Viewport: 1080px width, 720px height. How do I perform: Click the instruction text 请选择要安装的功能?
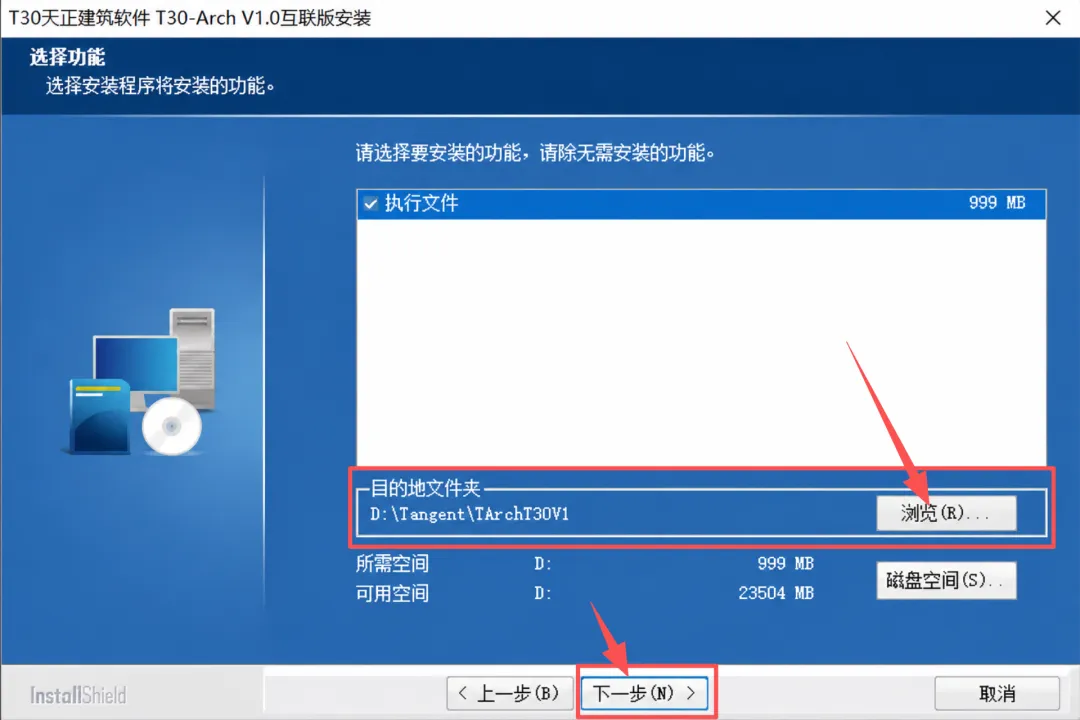[535, 153]
